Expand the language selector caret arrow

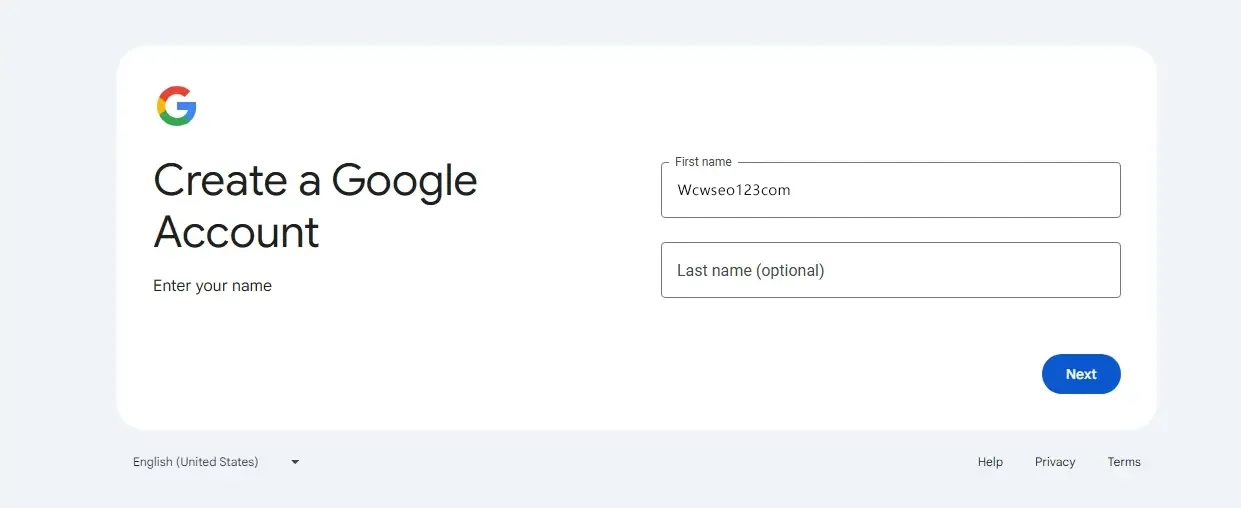(295, 462)
